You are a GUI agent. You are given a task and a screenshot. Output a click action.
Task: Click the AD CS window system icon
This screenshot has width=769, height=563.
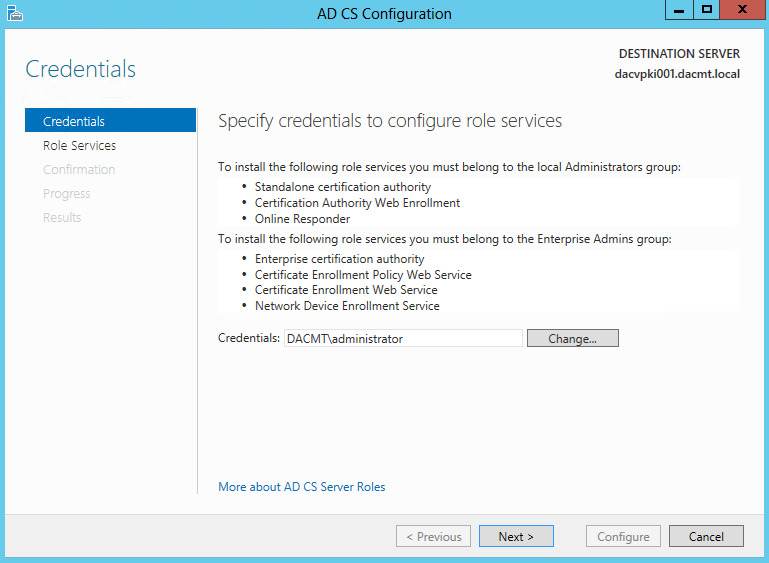tap(15, 13)
